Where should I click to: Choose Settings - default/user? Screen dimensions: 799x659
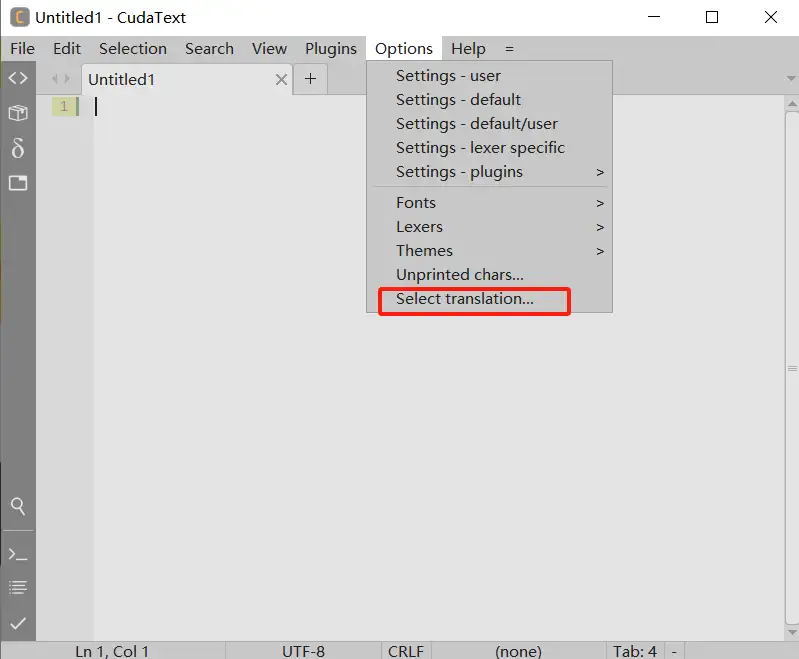click(x=489, y=123)
